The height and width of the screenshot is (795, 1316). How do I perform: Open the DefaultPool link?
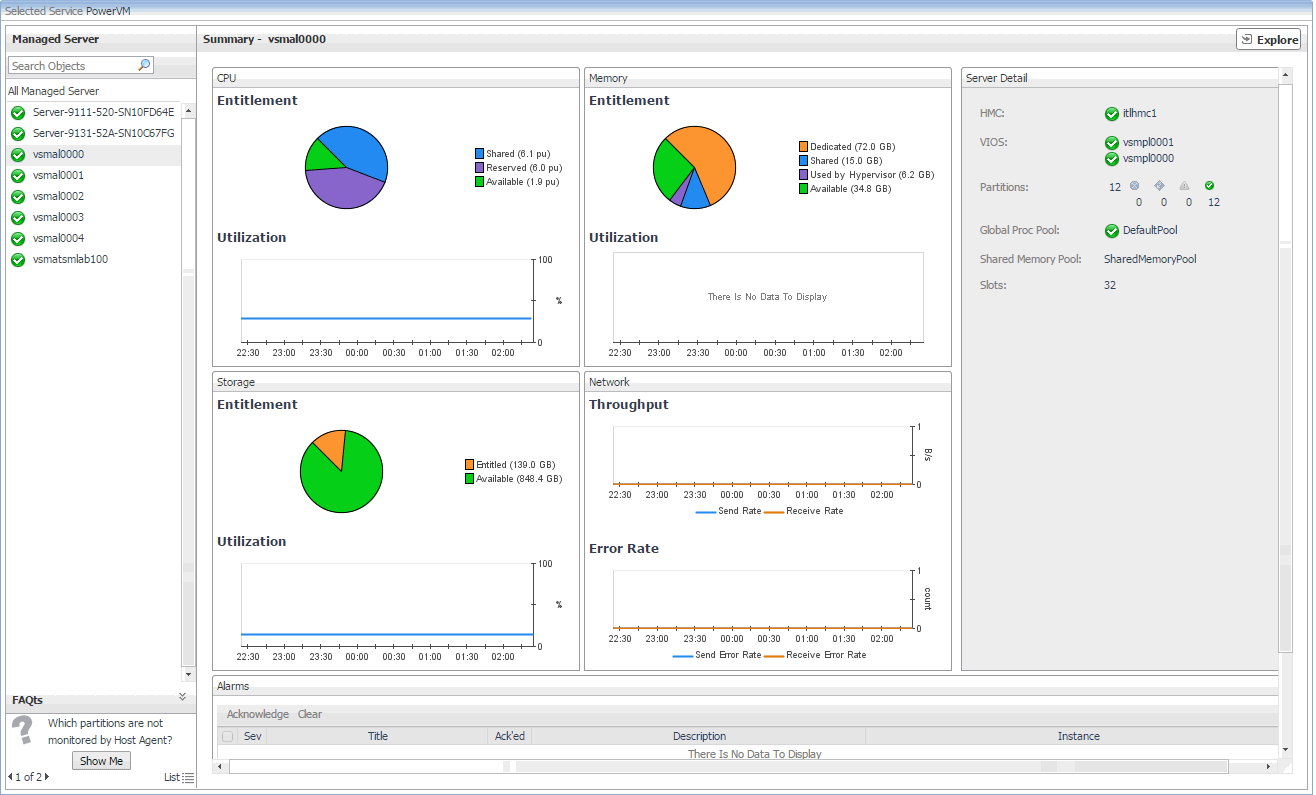coord(1150,231)
